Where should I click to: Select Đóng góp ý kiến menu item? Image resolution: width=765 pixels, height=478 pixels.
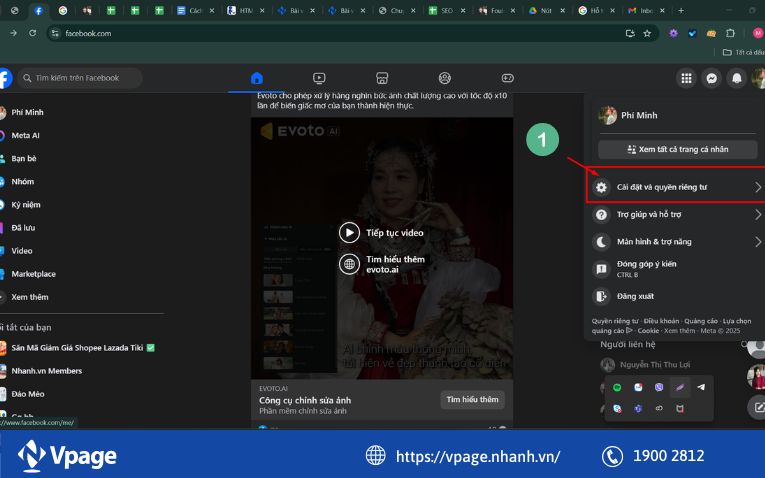pos(677,269)
